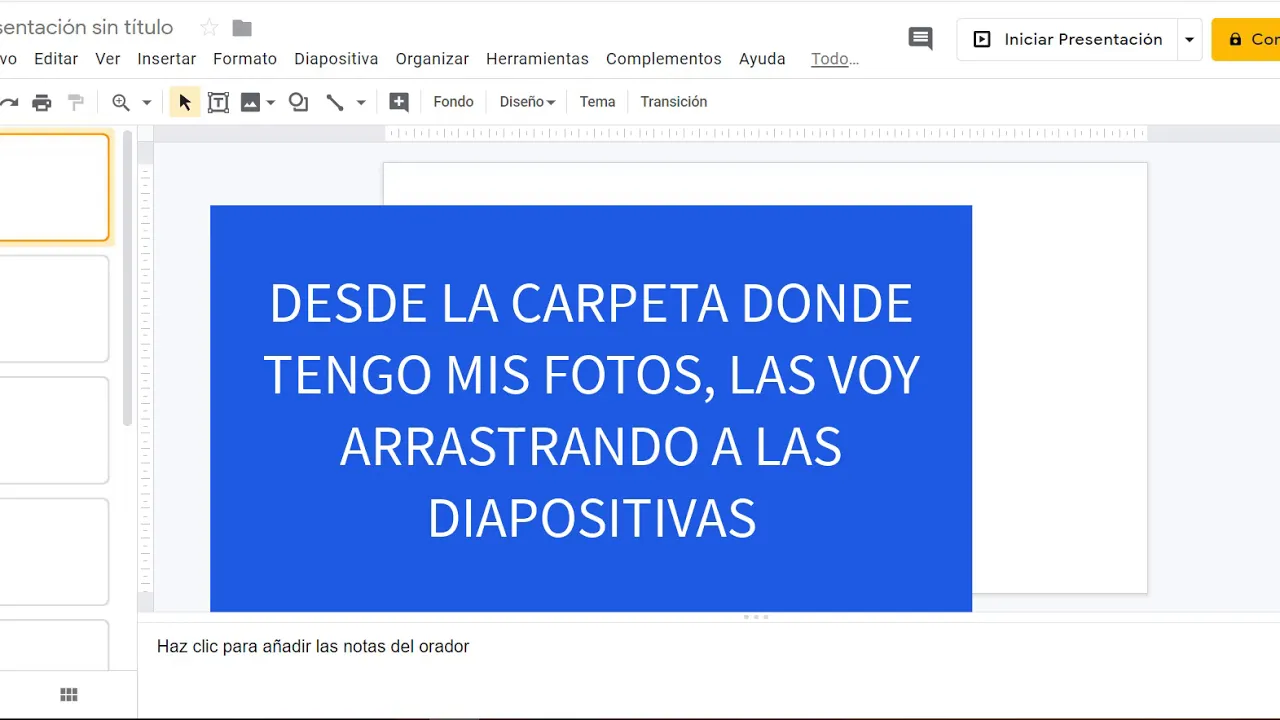Viewport: 1280px width, 720px height.
Task: Open the Ver menu
Action: pyautogui.click(x=108, y=59)
